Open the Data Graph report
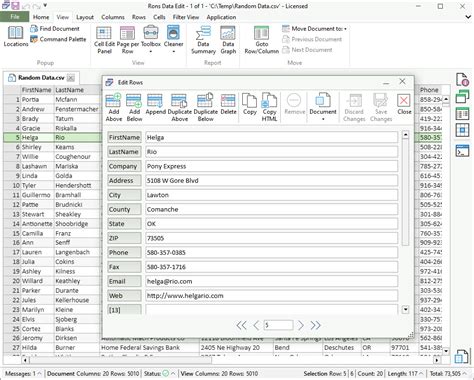 click(x=228, y=40)
